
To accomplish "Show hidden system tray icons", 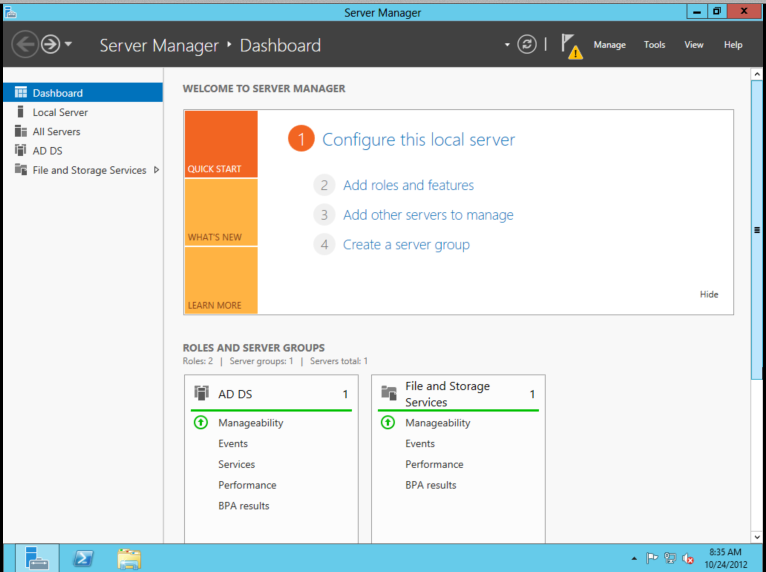I will point(634,558).
